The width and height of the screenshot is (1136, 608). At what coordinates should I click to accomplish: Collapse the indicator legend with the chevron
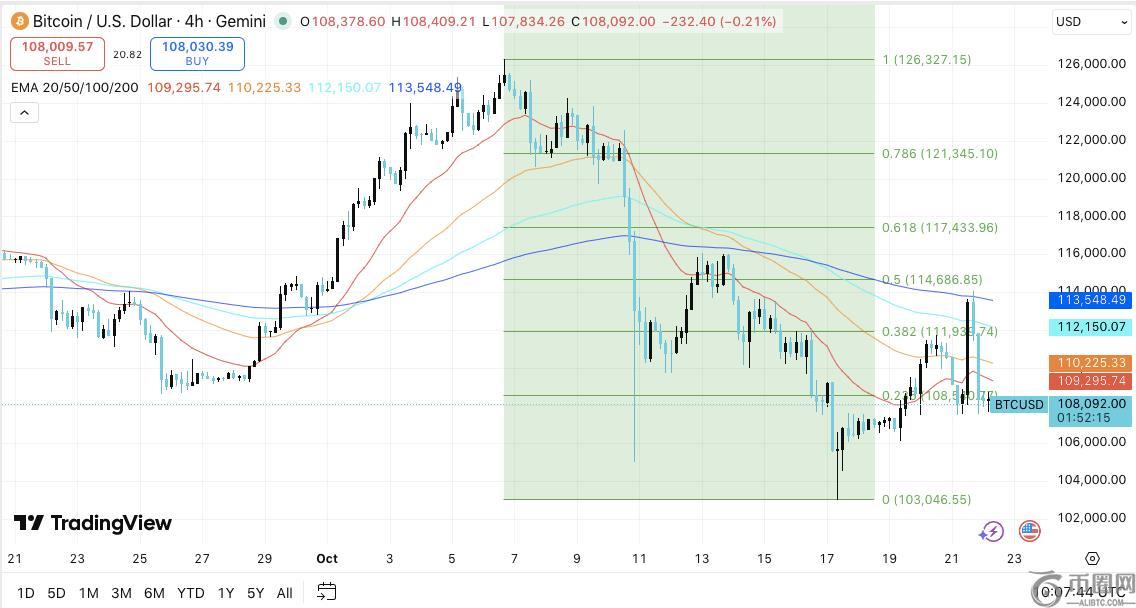(x=24, y=113)
